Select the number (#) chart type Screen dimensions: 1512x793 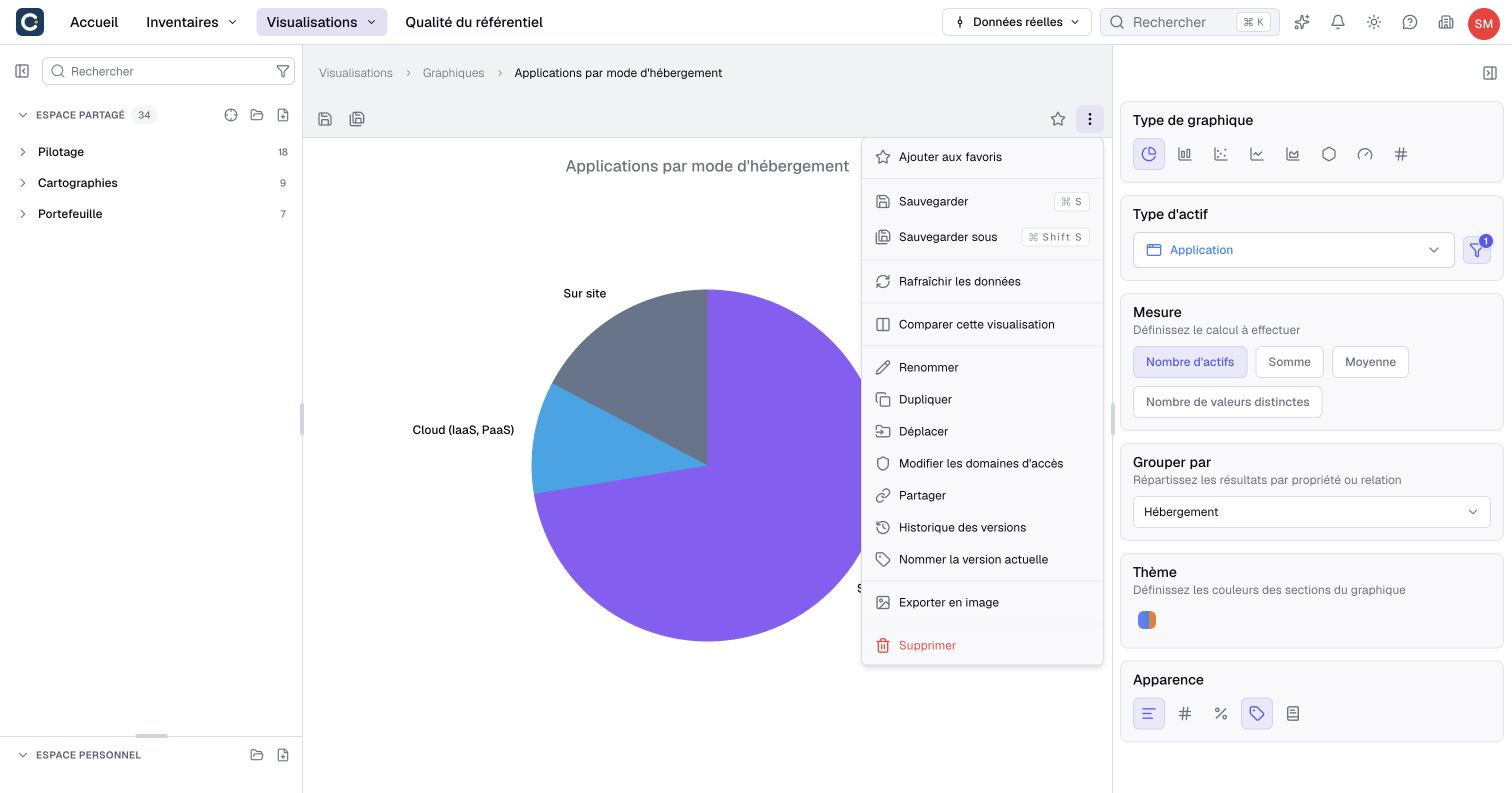click(1401, 154)
